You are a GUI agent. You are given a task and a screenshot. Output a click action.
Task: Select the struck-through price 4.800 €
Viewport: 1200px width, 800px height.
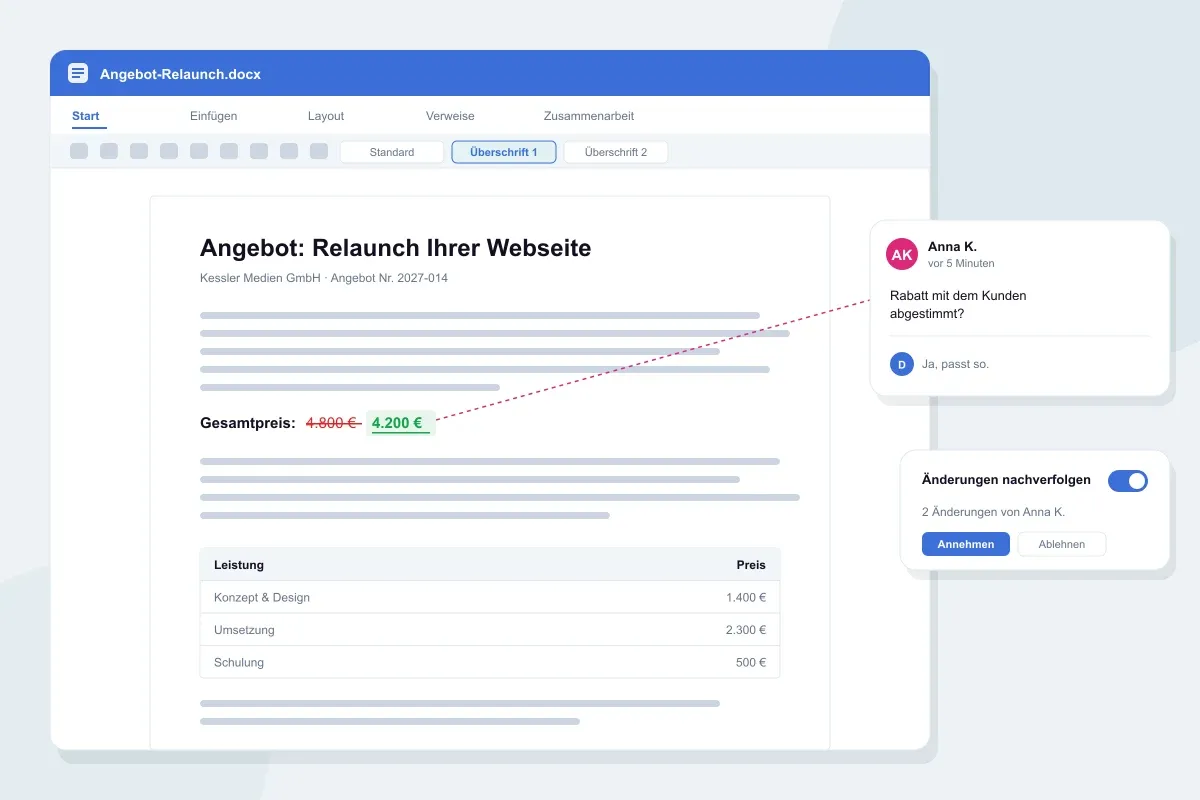point(333,423)
